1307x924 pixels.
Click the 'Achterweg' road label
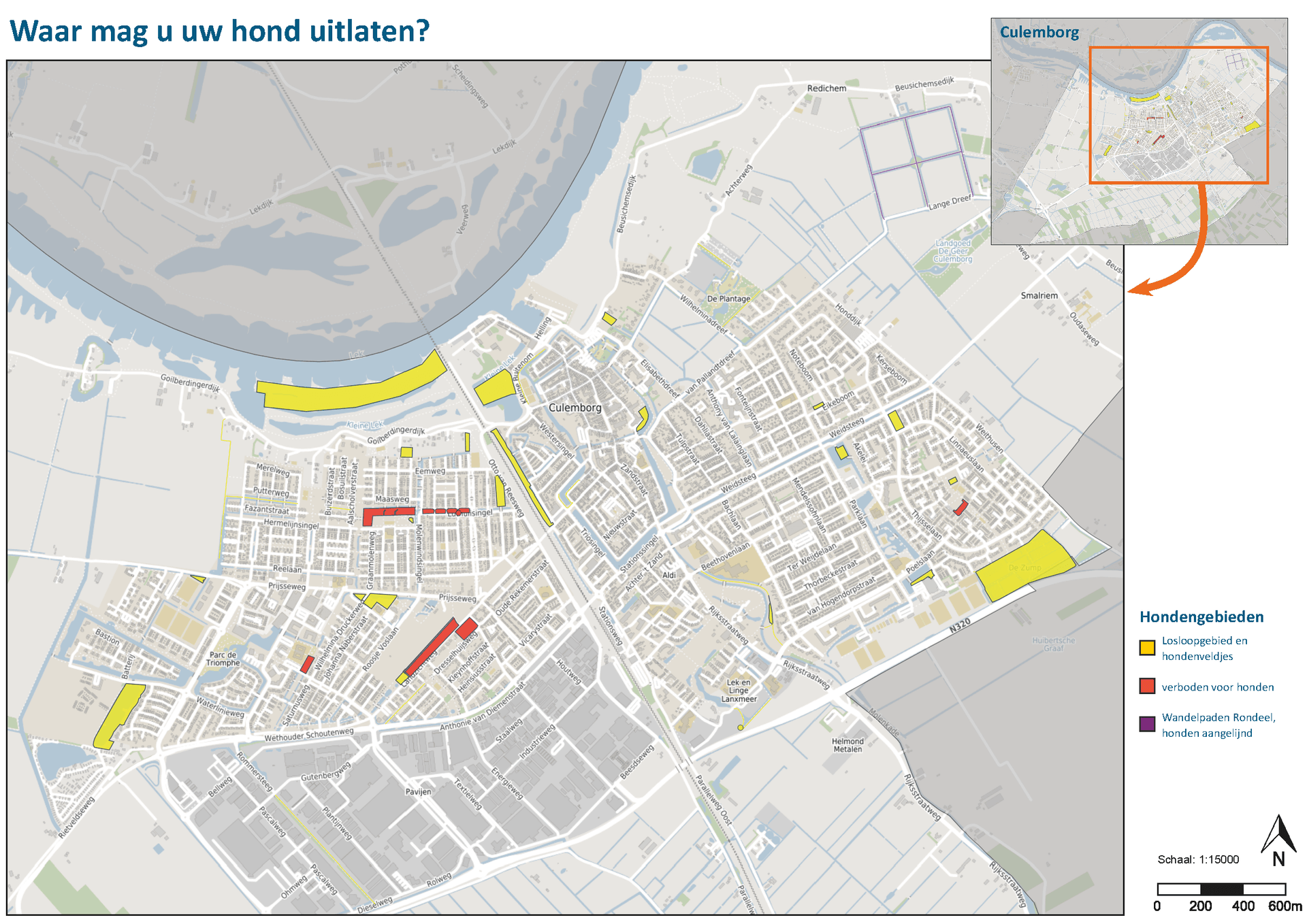739,180
